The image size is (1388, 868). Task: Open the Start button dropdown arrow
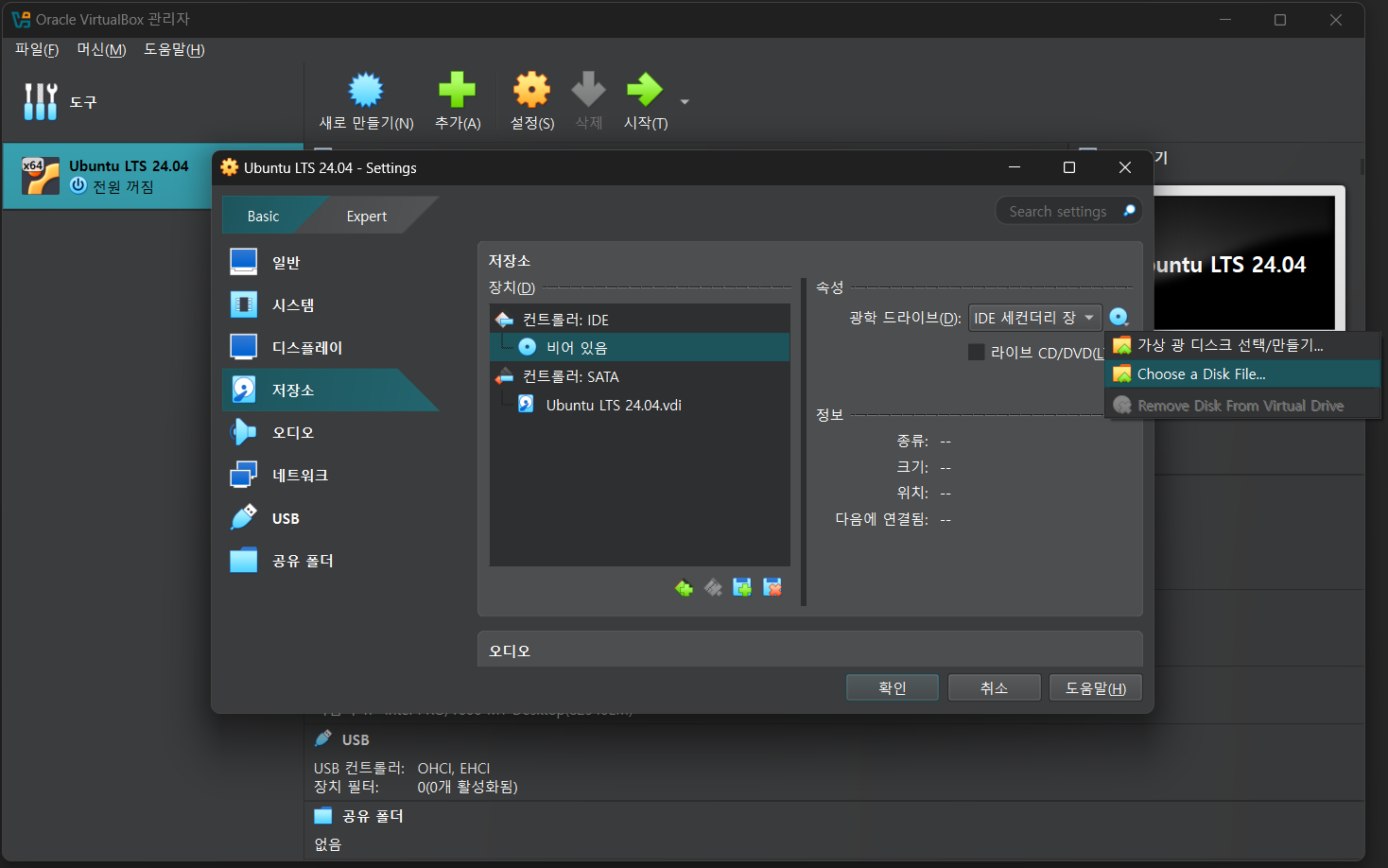pos(685,101)
